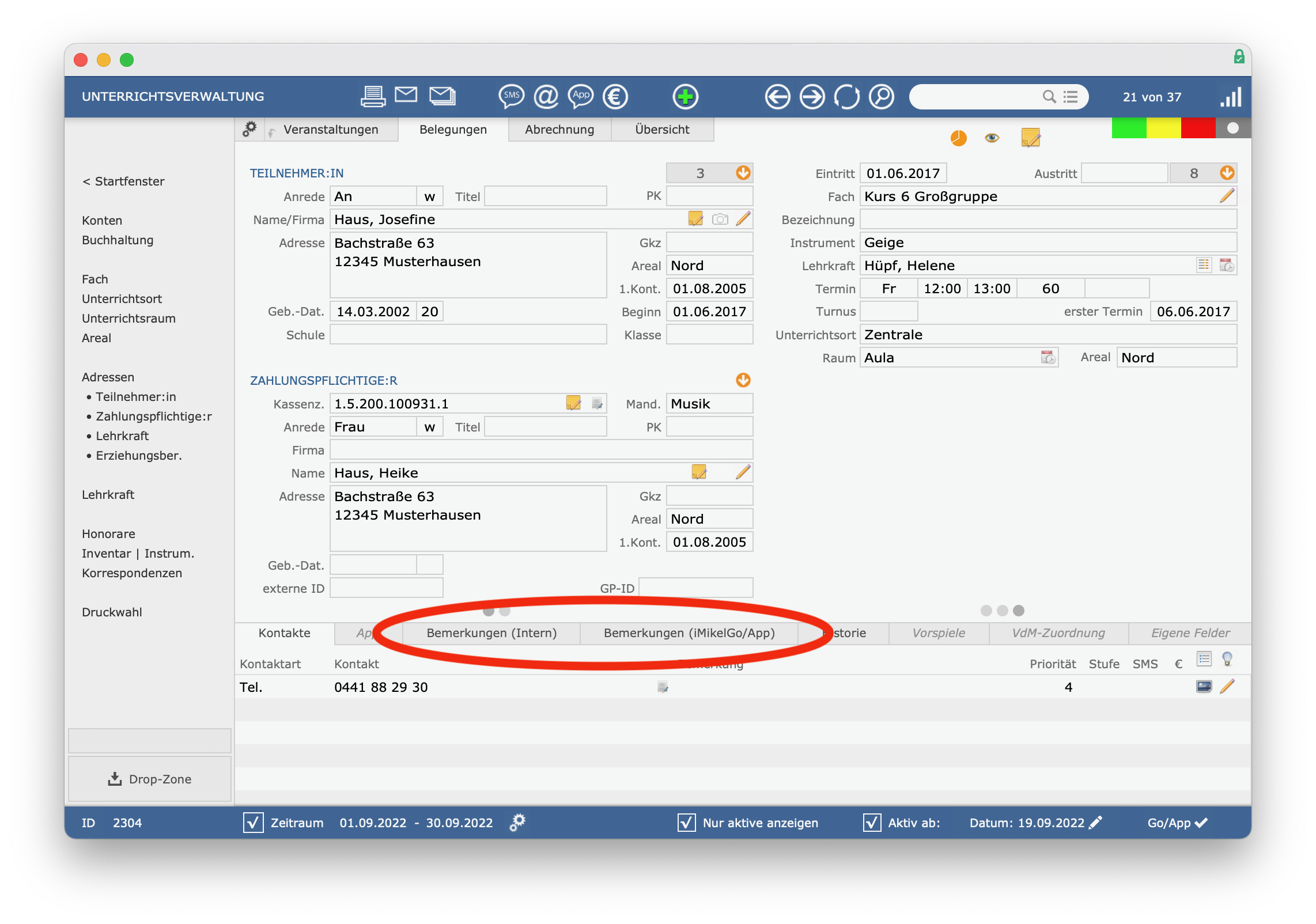Click the magnifier search mode icon
This screenshot has height=924, width=1316.
point(882,96)
